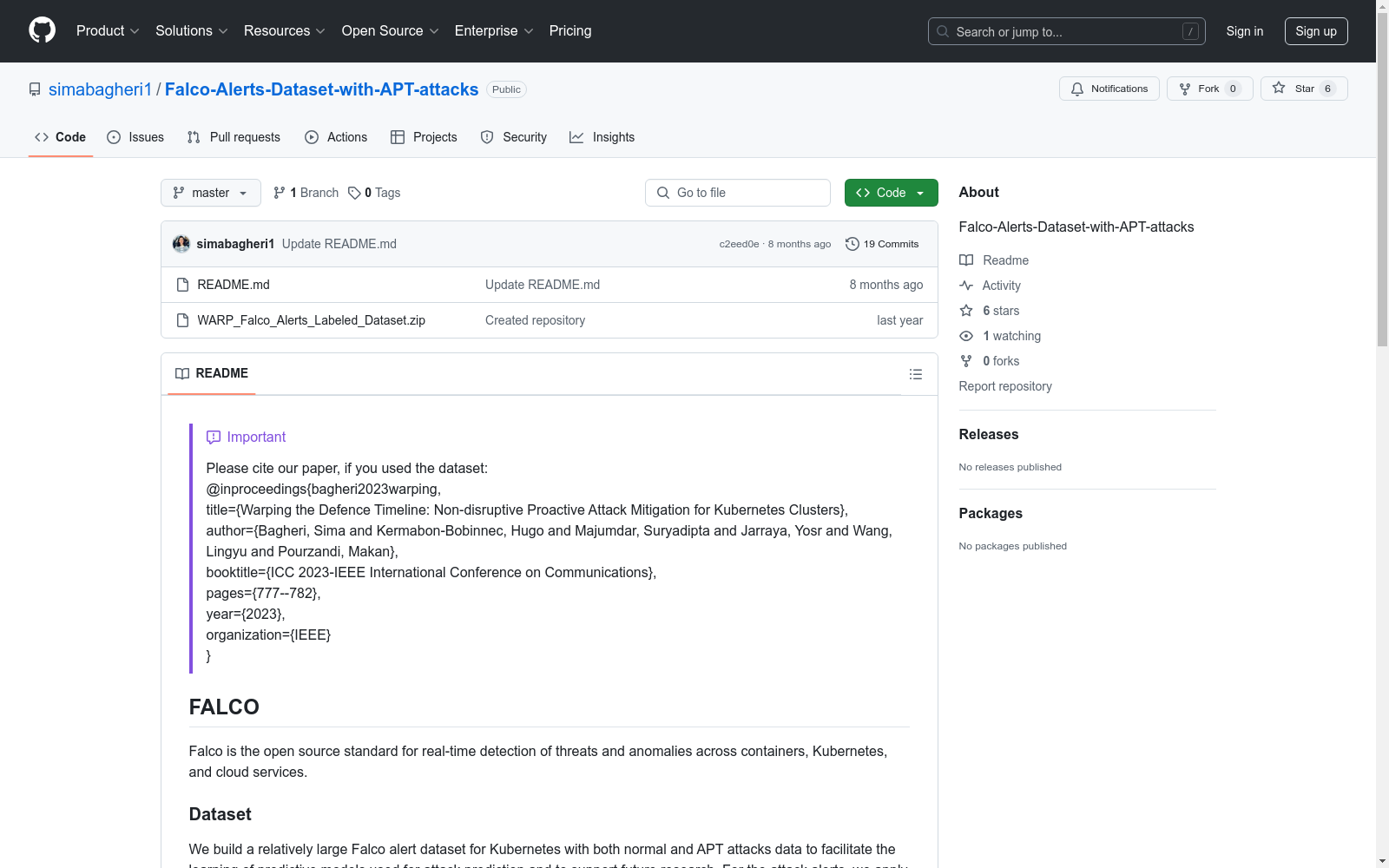The image size is (1389, 868).
Task: Open the Actions tab
Action: (x=336, y=137)
